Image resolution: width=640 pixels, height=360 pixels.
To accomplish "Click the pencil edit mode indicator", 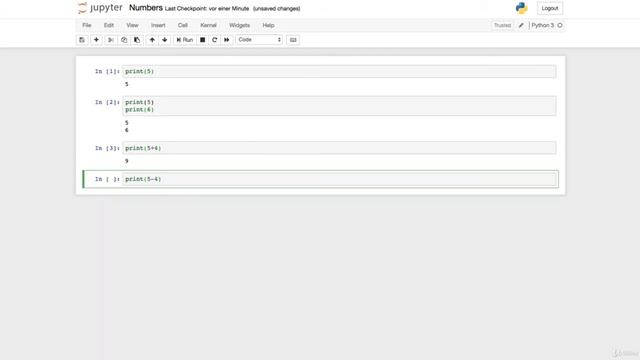I will point(521,25).
